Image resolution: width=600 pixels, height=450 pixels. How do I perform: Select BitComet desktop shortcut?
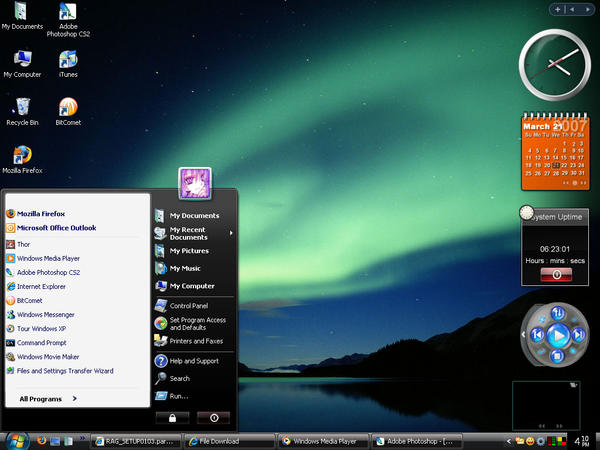[68, 112]
